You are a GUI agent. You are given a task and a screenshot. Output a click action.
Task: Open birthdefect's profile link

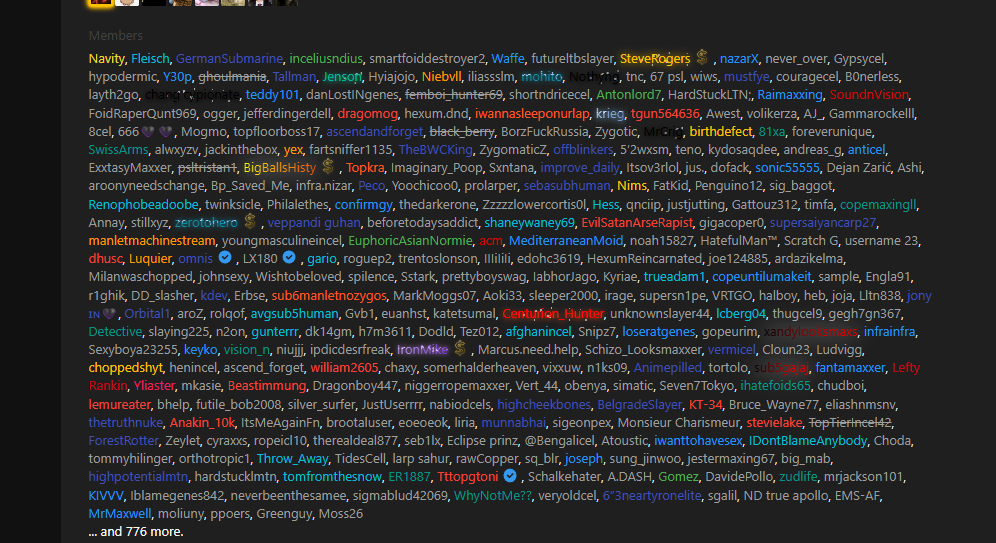click(720, 131)
